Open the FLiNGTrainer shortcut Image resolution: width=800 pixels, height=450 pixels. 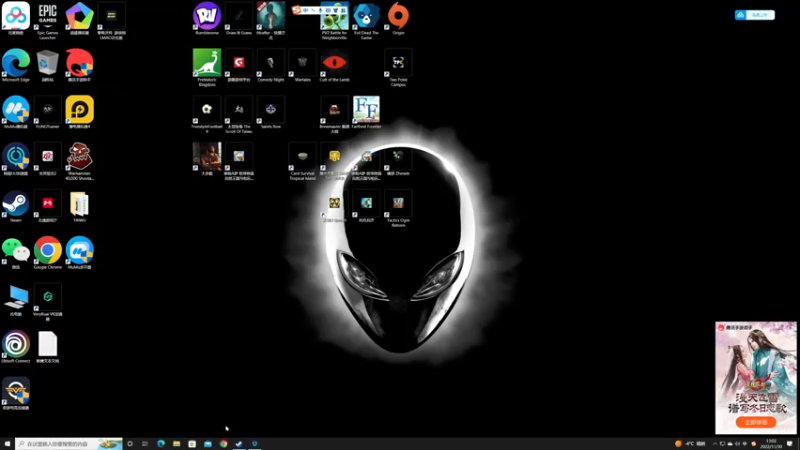[47, 112]
